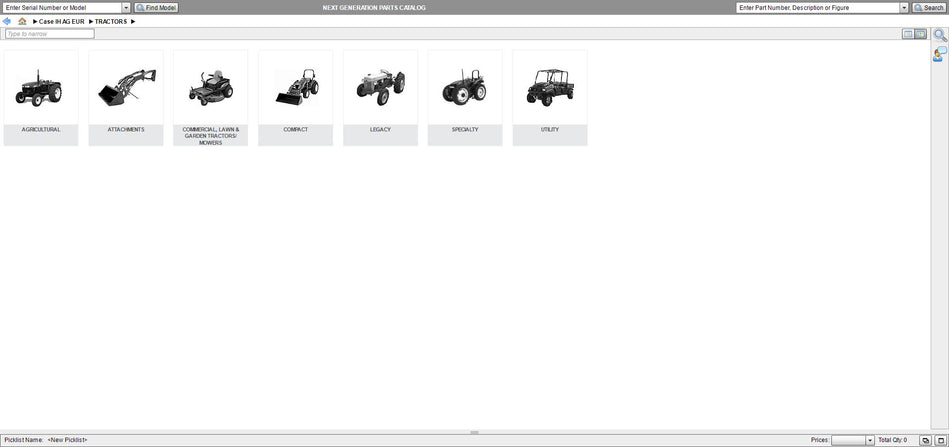Open the Prices dropdown
The image size is (949, 447).
tap(869, 440)
